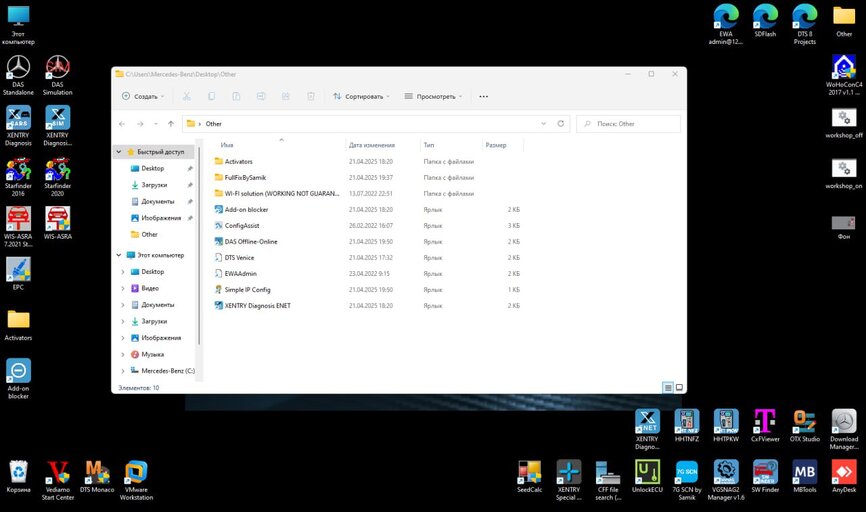Open the Просмотреть menu

point(433,97)
